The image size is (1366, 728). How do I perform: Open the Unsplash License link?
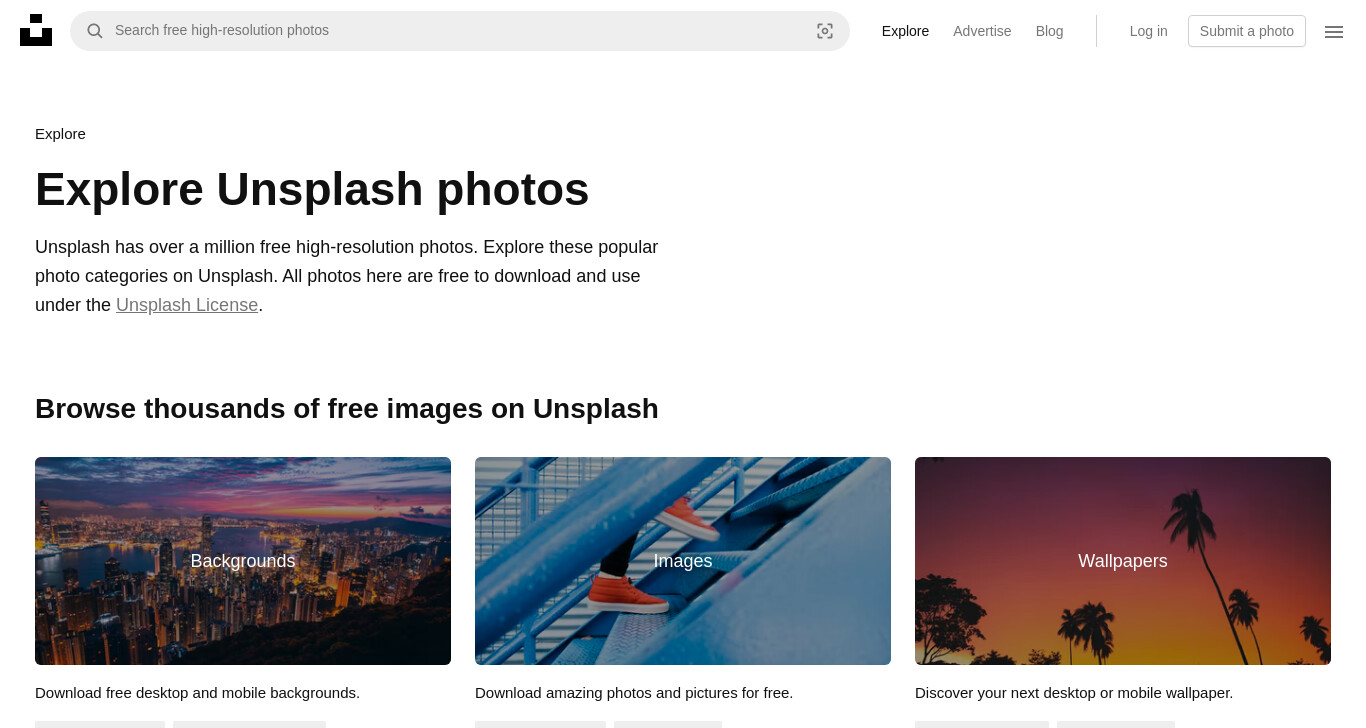(187, 305)
